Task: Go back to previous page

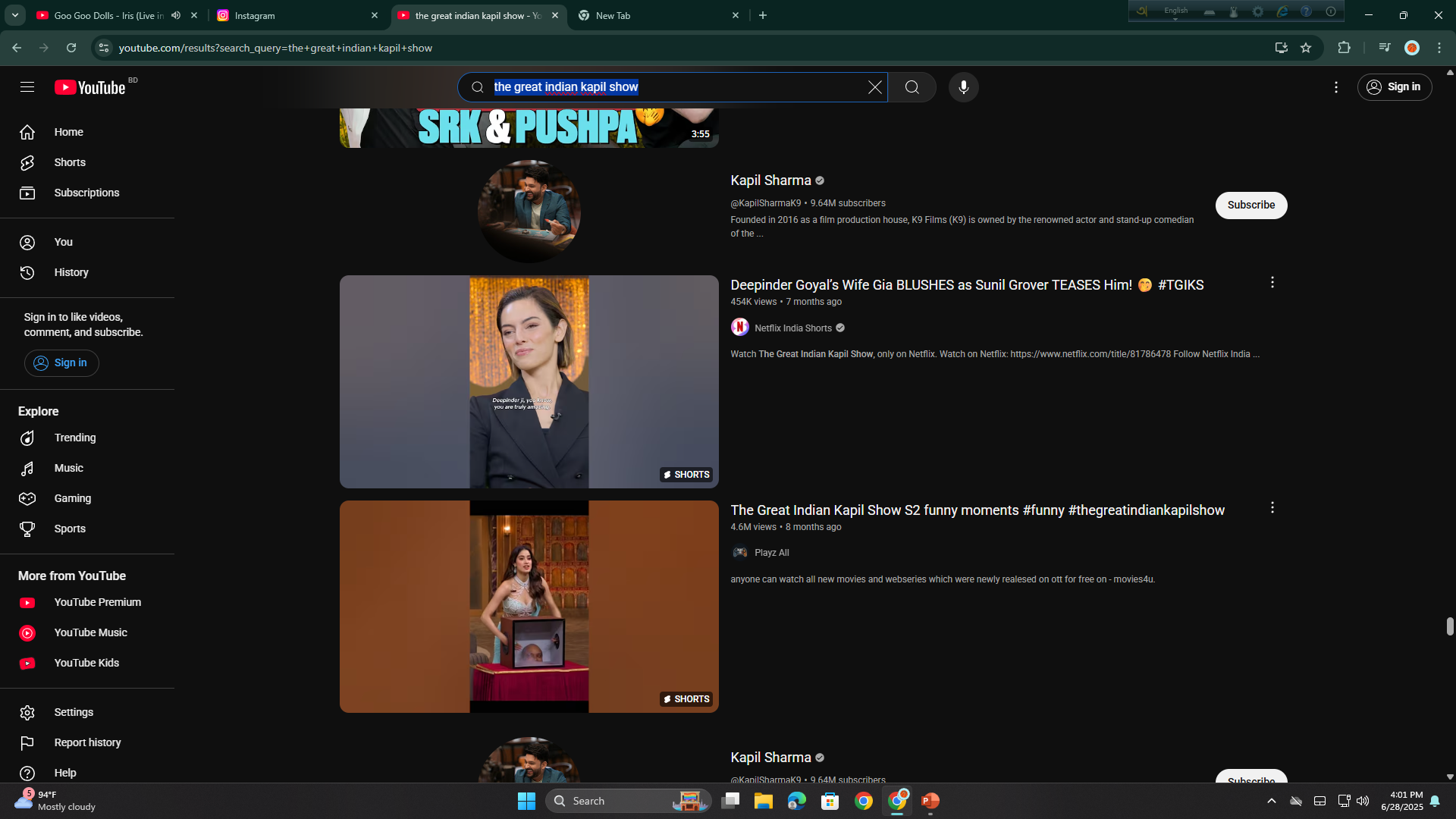Action: point(17,48)
